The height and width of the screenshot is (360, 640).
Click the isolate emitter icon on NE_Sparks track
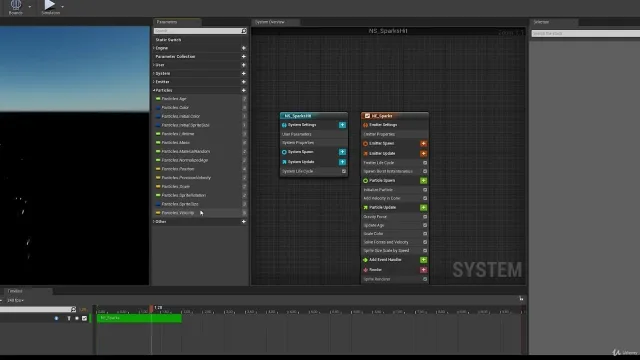69,318
